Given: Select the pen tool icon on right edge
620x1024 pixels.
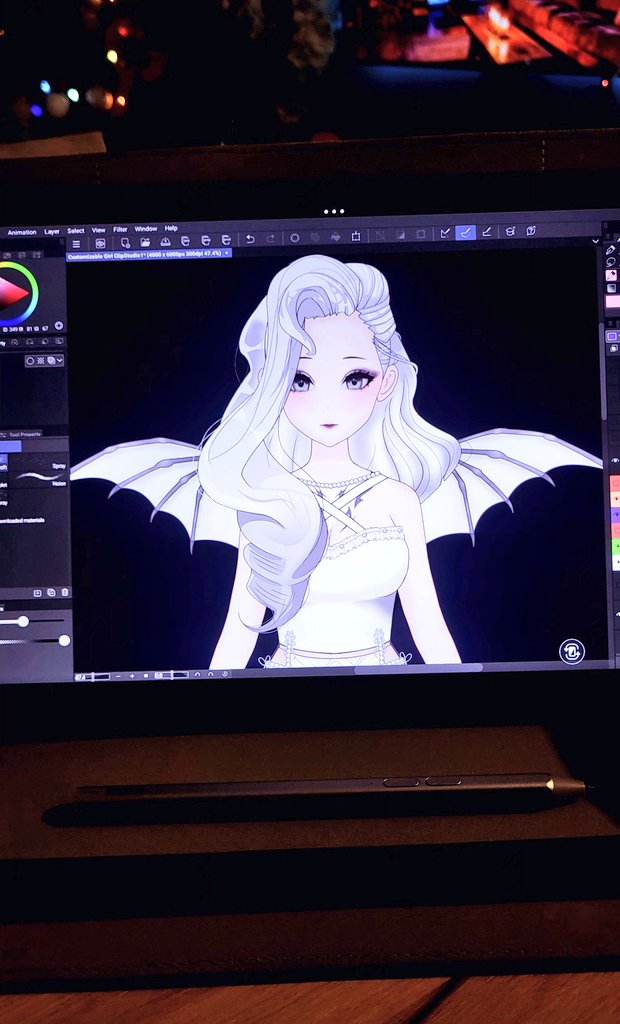Looking at the screenshot, I should click(x=611, y=250).
